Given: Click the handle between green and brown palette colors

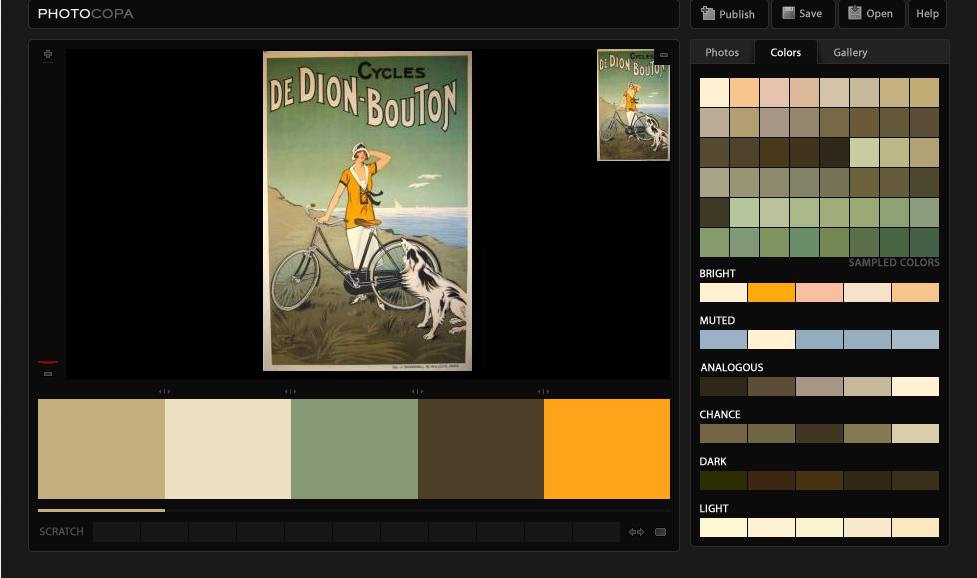Looking at the screenshot, I should coord(417,391).
